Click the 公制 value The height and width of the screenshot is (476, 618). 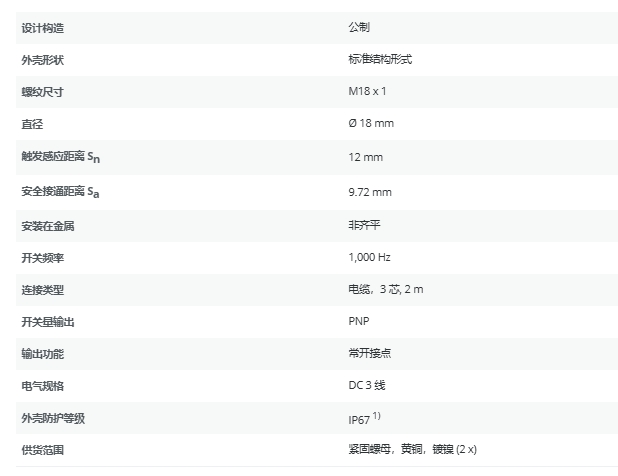pyautogui.click(x=359, y=27)
